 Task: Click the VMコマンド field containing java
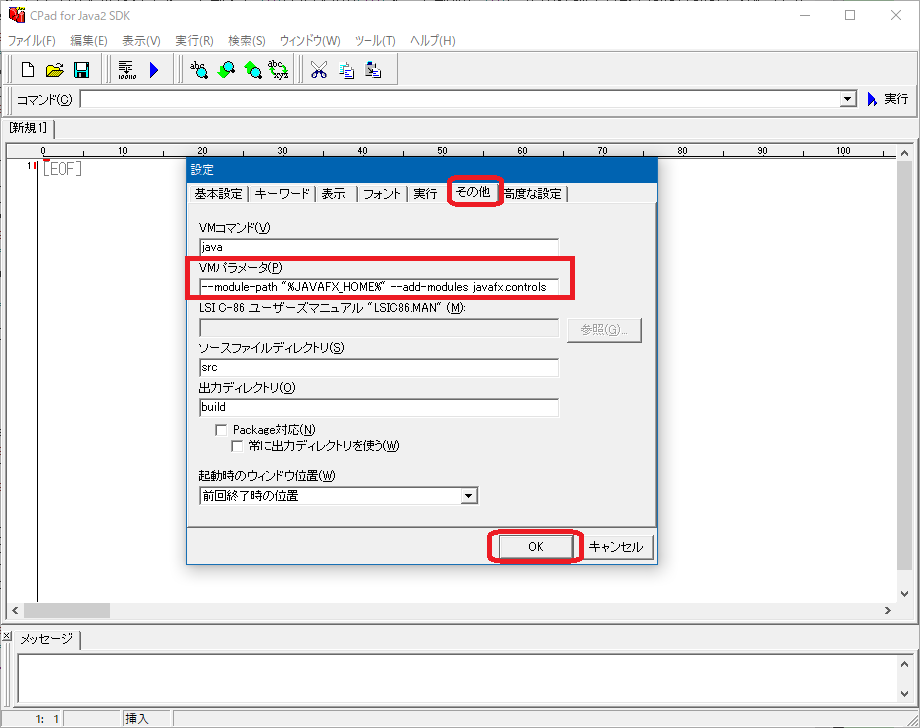[x=379, y=247]
